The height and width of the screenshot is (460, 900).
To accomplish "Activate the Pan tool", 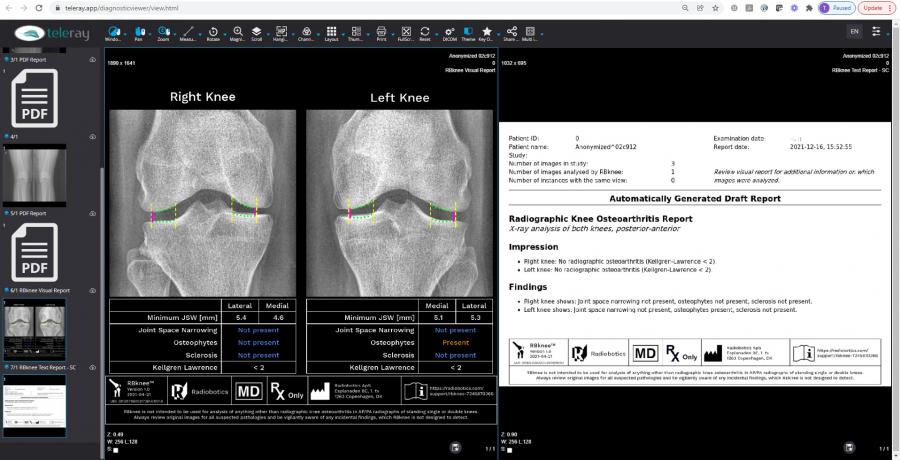I will pyautogui.click(x=138, y=30).
